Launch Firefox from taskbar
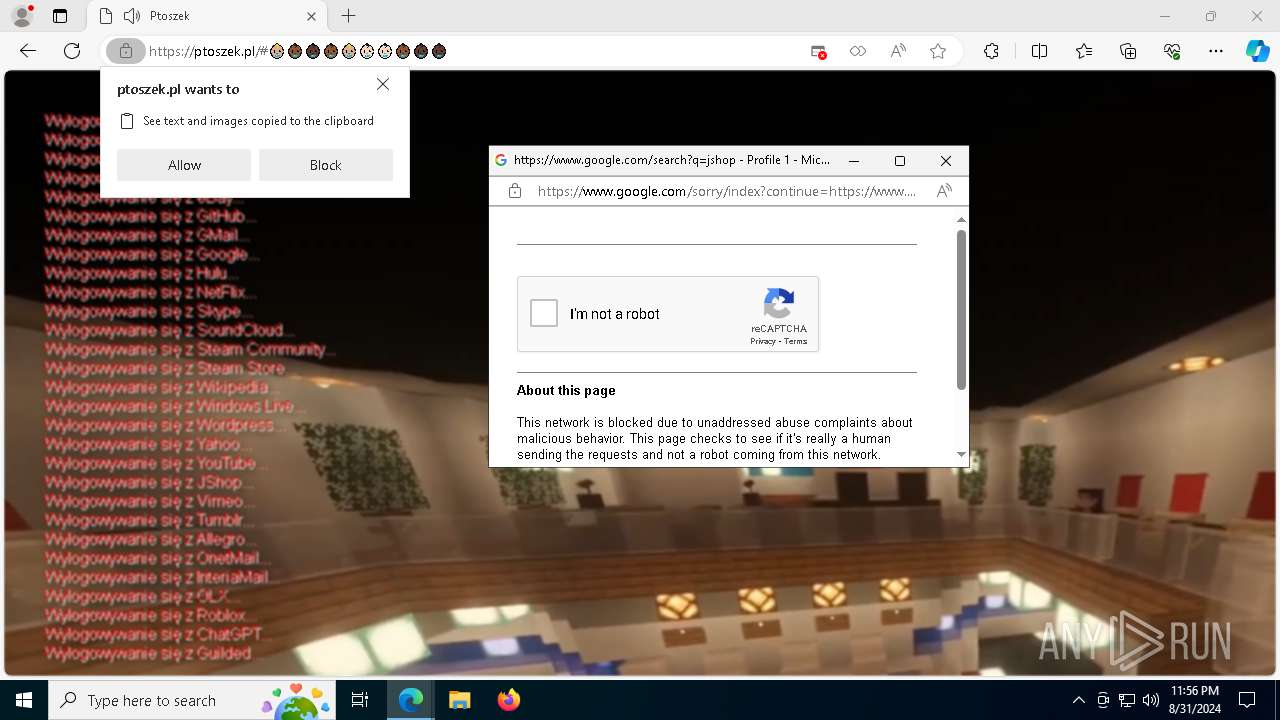 [x=508, y=700]
